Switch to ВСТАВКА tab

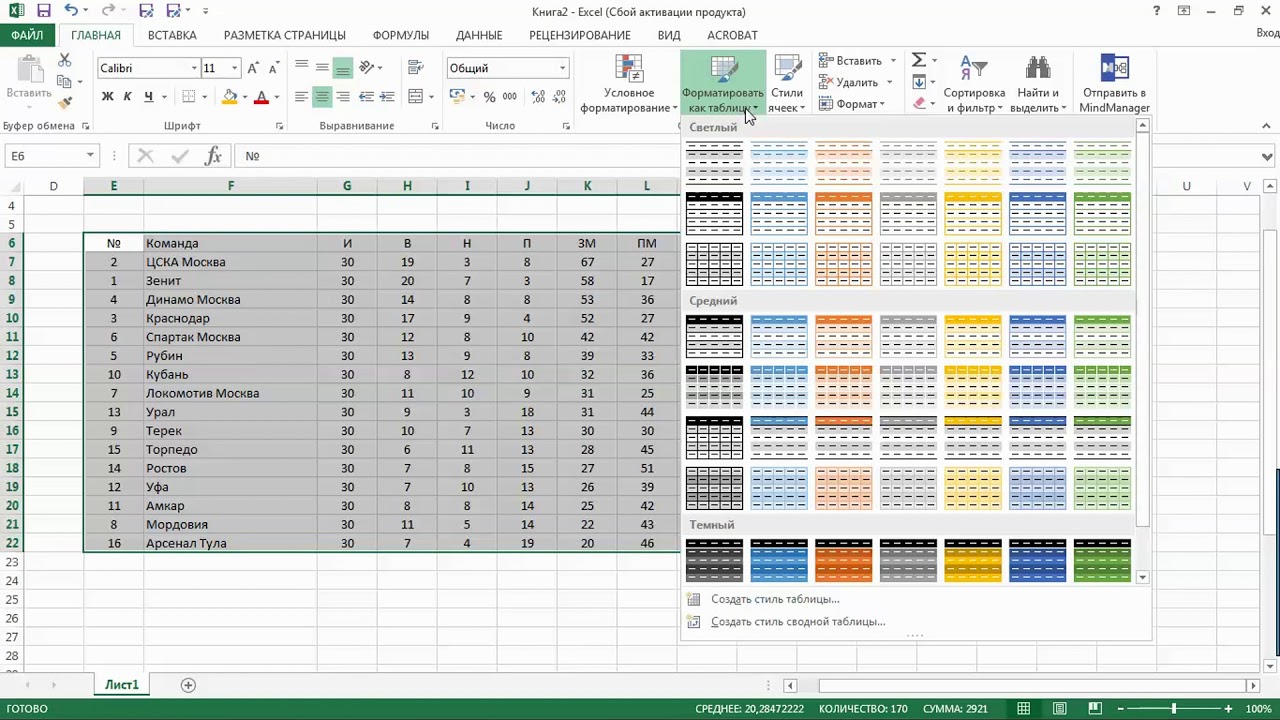pos(172,35)
